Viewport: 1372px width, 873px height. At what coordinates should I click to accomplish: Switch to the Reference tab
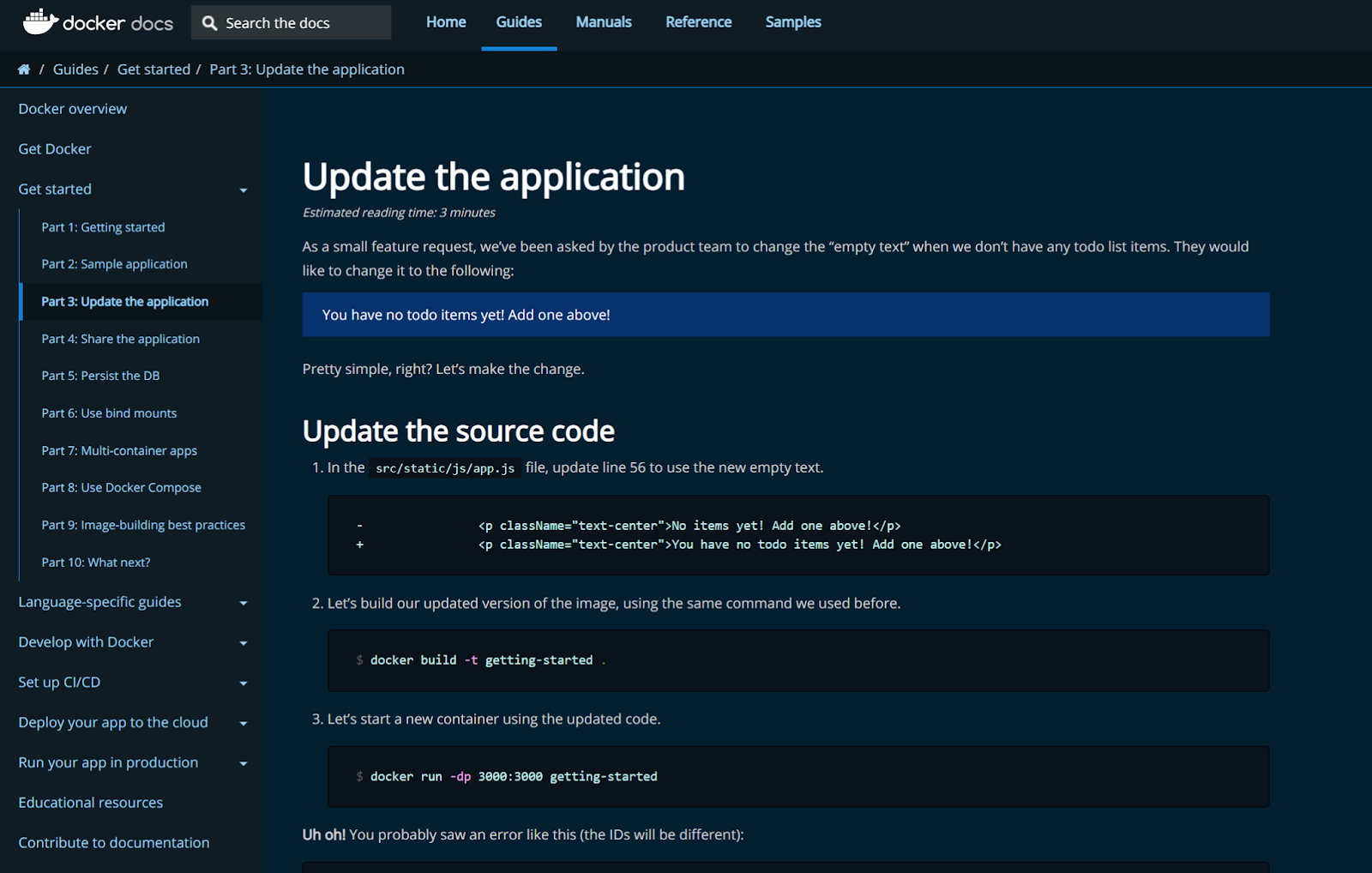point(698,21)
